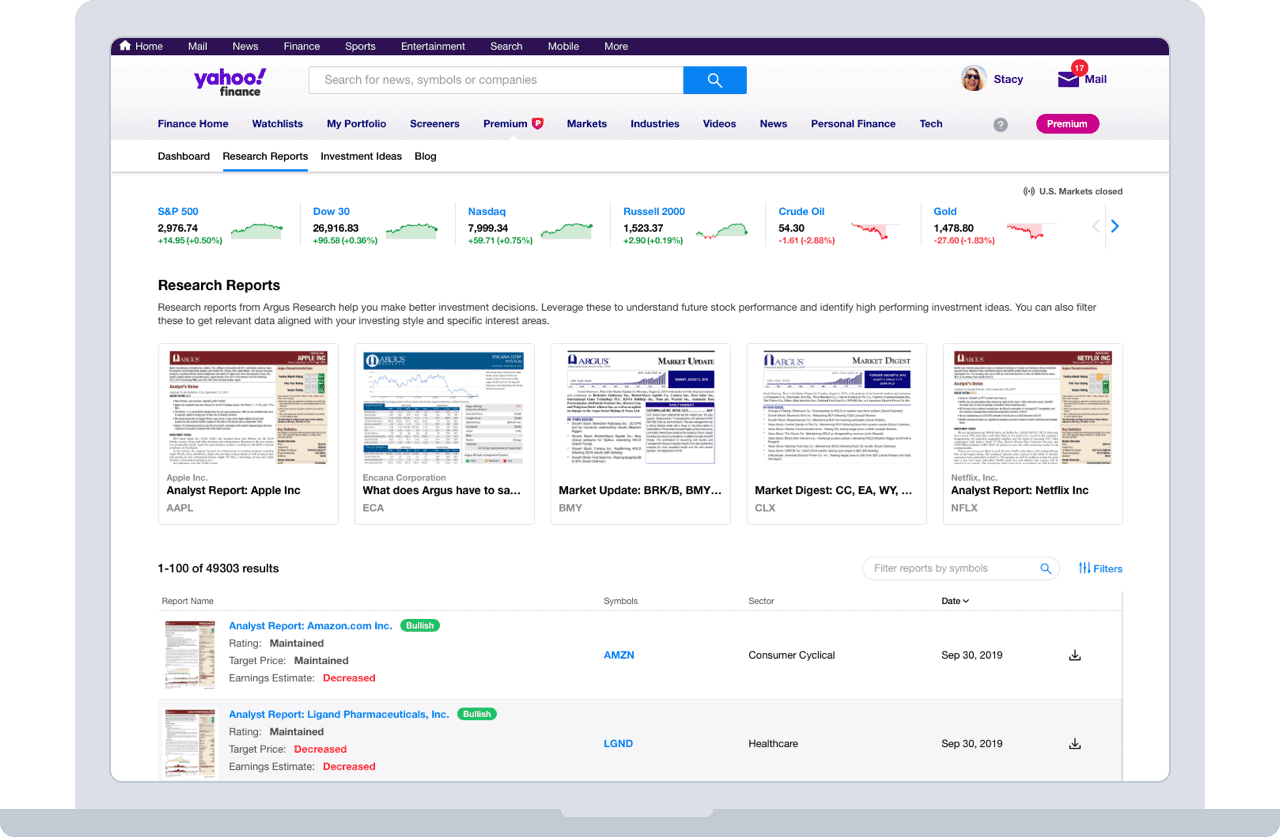Open Sports in the top bar
Screen dimensions: 1280x837
click(360, 46)
